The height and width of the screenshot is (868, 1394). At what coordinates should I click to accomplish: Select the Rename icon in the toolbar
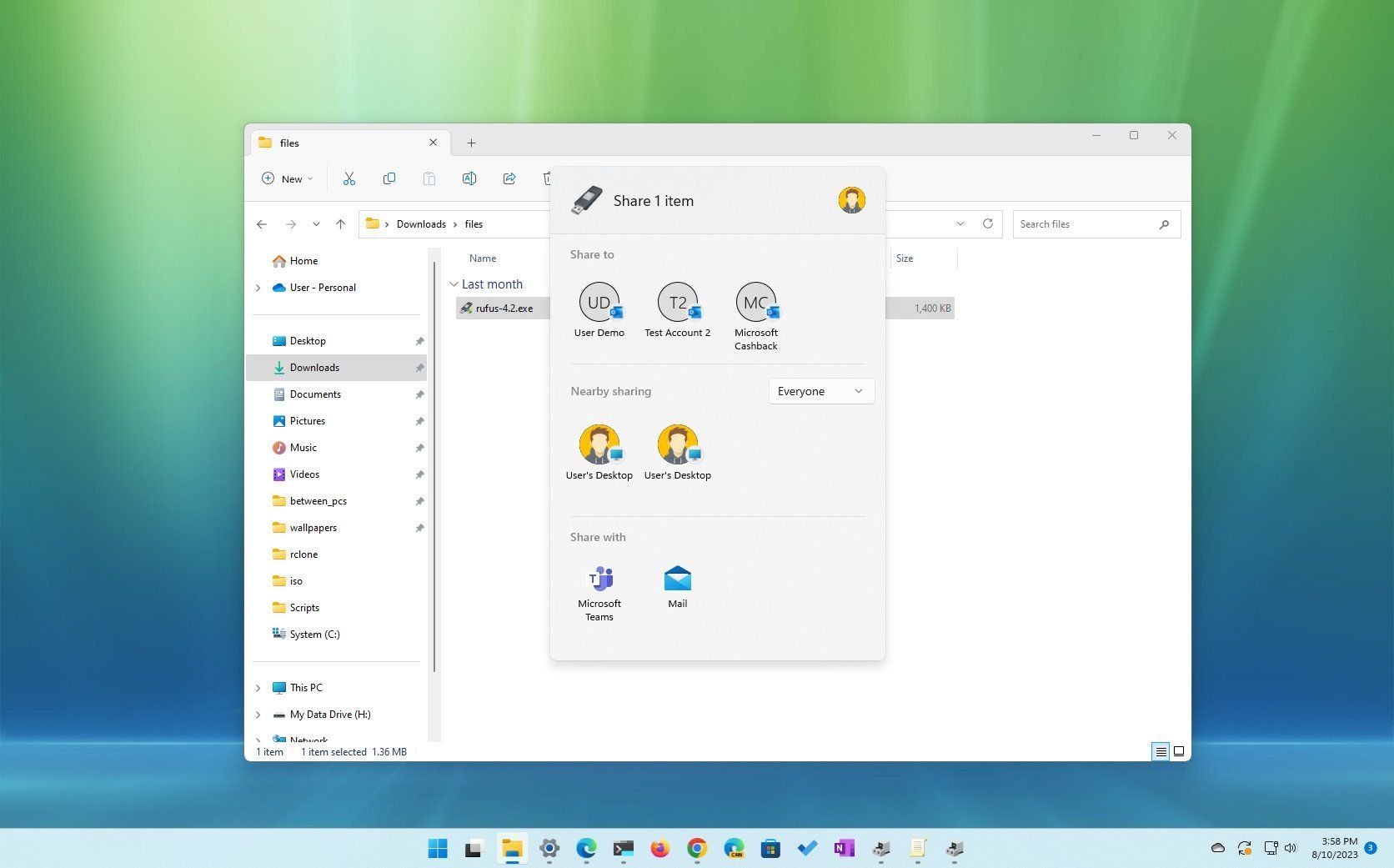pyautogui.click(x=469, y=178)
